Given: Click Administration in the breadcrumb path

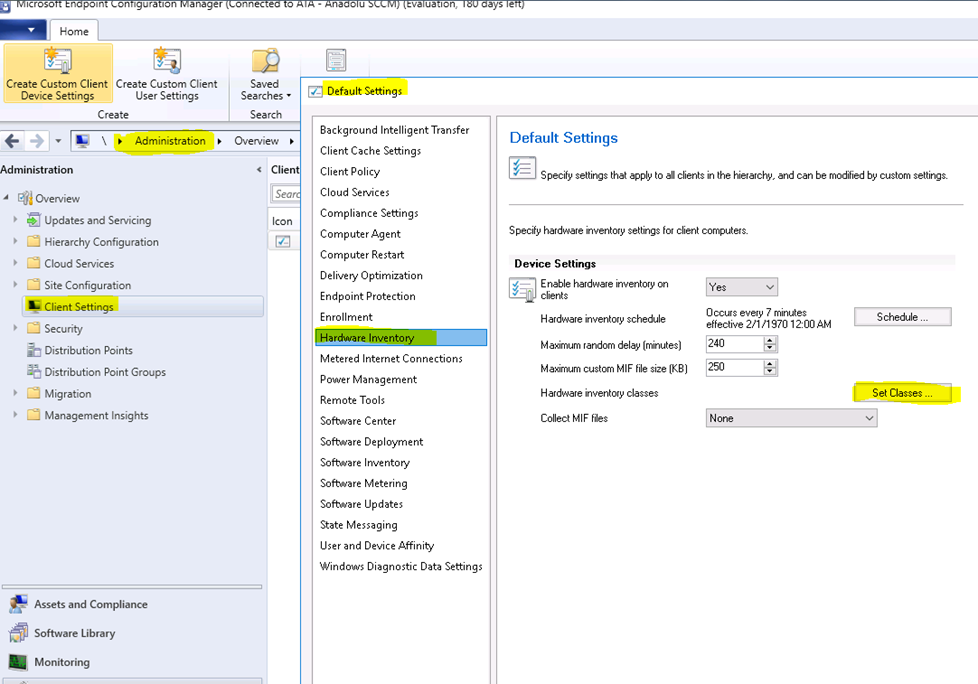Looking at the screenshot, I should coord(170,141).
